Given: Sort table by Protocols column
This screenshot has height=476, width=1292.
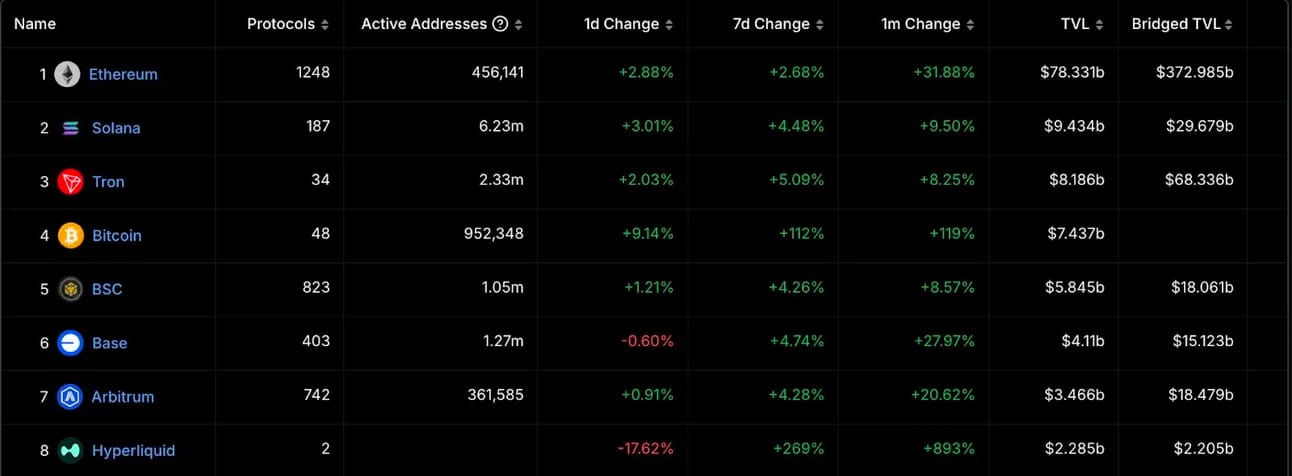Looking at the screenshot, I should (x=287, y=24).
